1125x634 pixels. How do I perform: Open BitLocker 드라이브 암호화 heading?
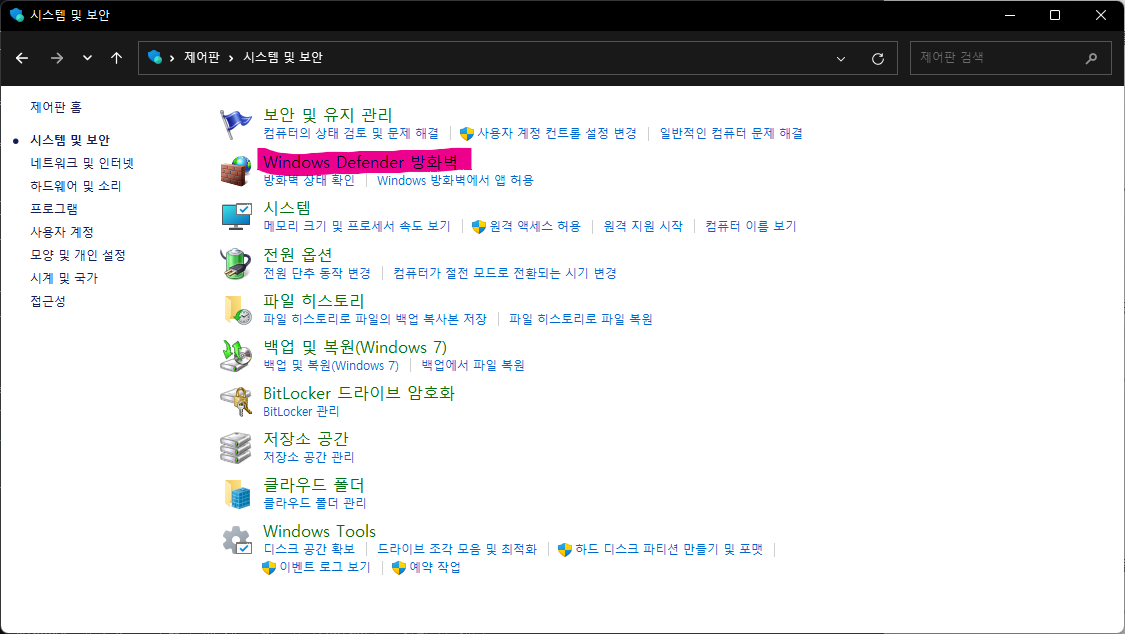point(359,393)
